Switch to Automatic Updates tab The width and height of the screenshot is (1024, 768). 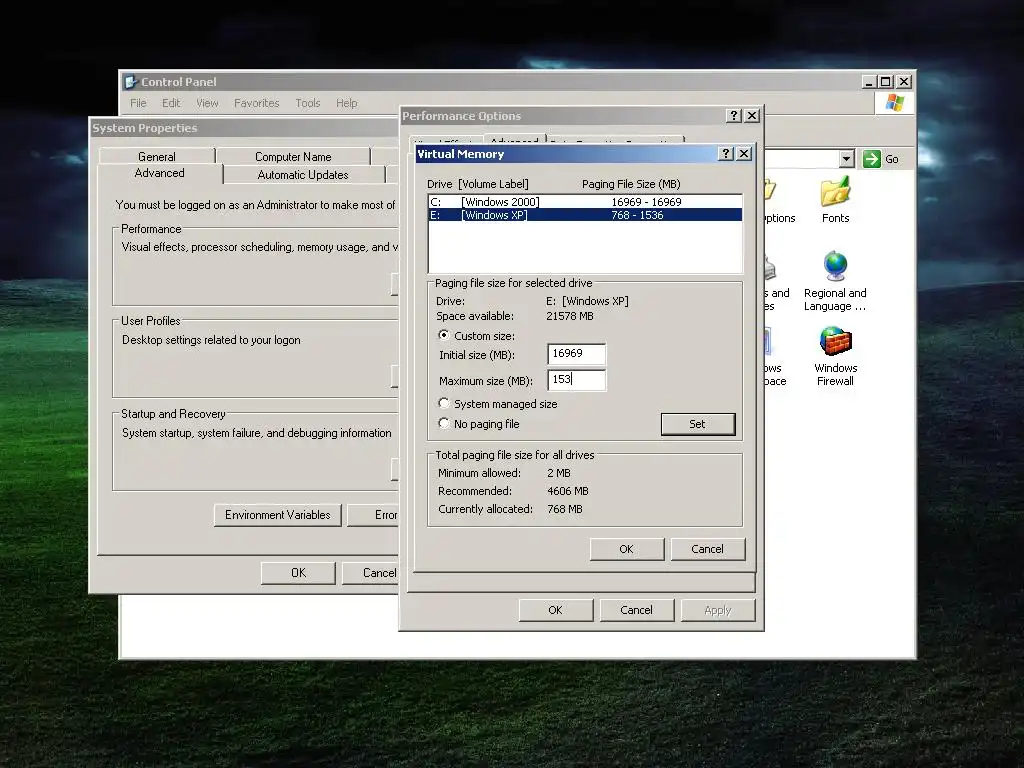pos(303,174)
